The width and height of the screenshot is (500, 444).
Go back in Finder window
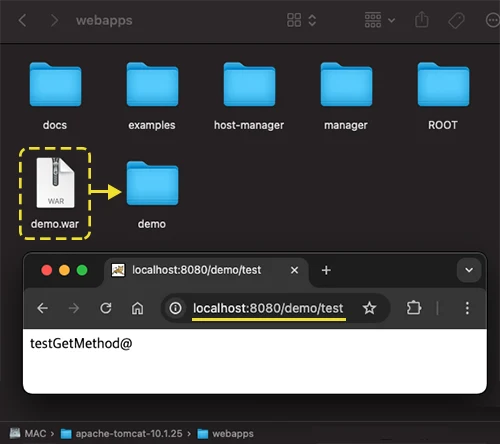pyautogui.click(x=22, y=20)
